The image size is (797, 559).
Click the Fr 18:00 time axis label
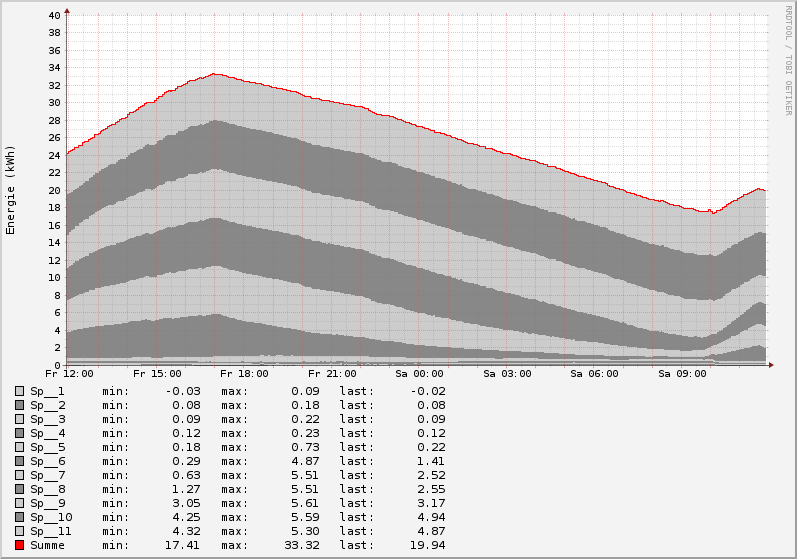click(x=244, y=374)
